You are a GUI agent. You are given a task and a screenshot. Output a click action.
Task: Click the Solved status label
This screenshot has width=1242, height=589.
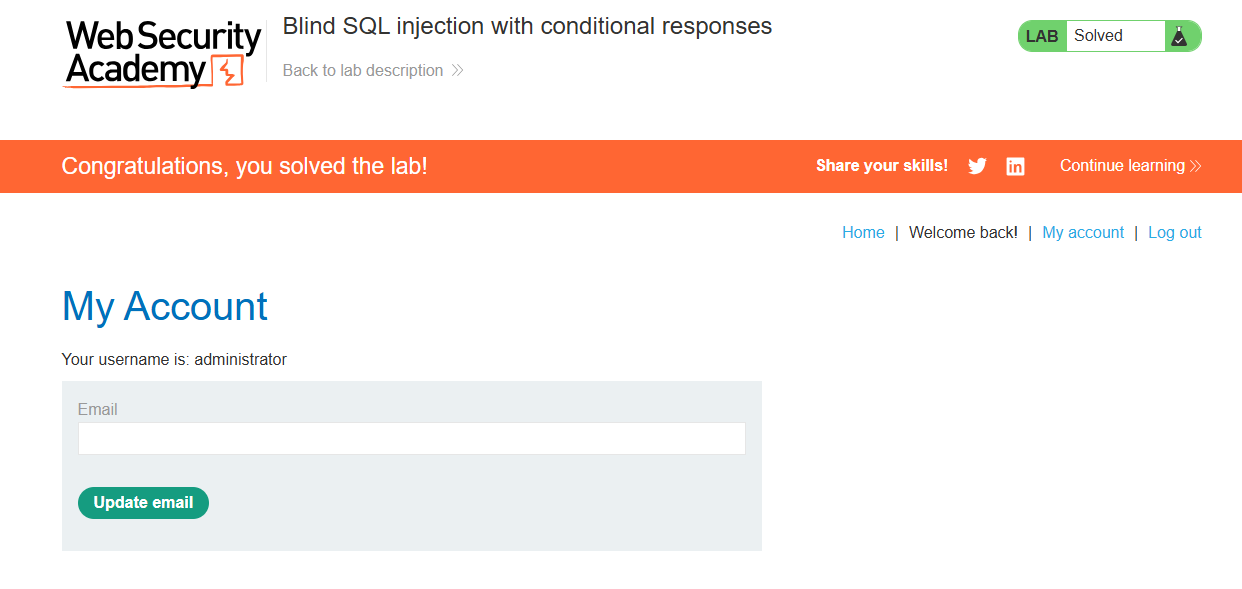coord(1098,36)
